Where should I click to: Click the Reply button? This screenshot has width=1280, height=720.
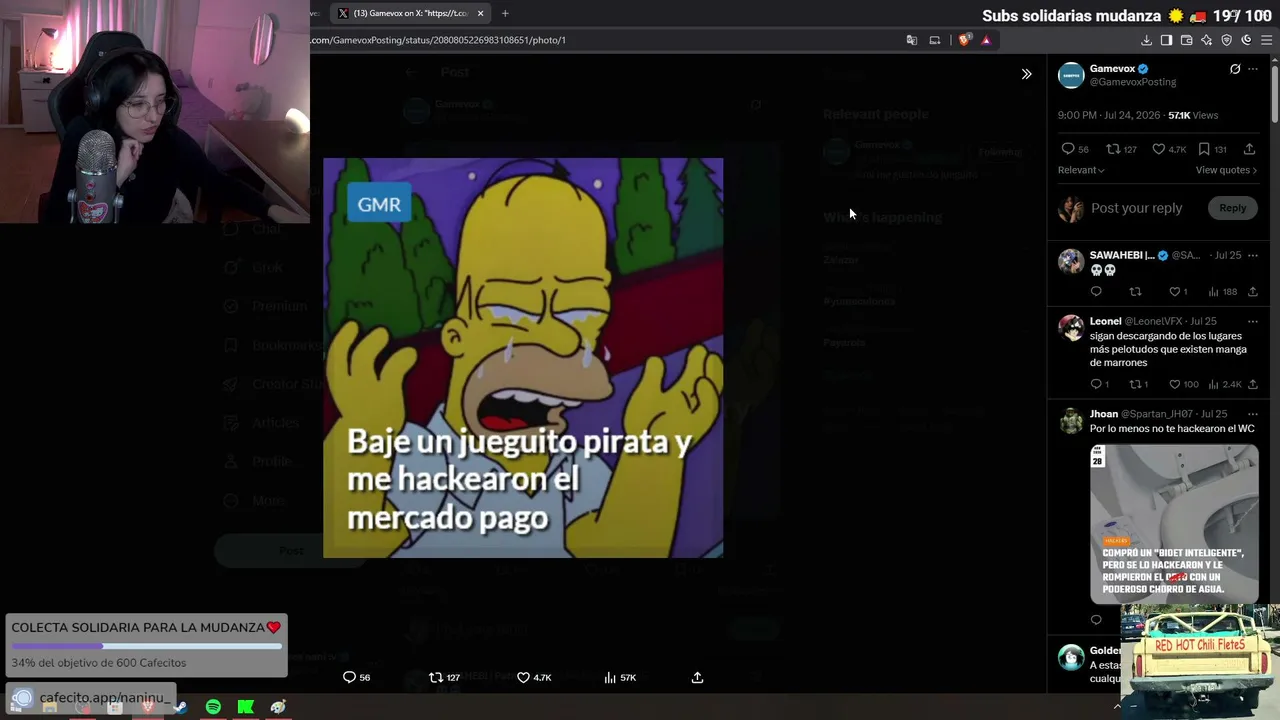coord(1233,208)
